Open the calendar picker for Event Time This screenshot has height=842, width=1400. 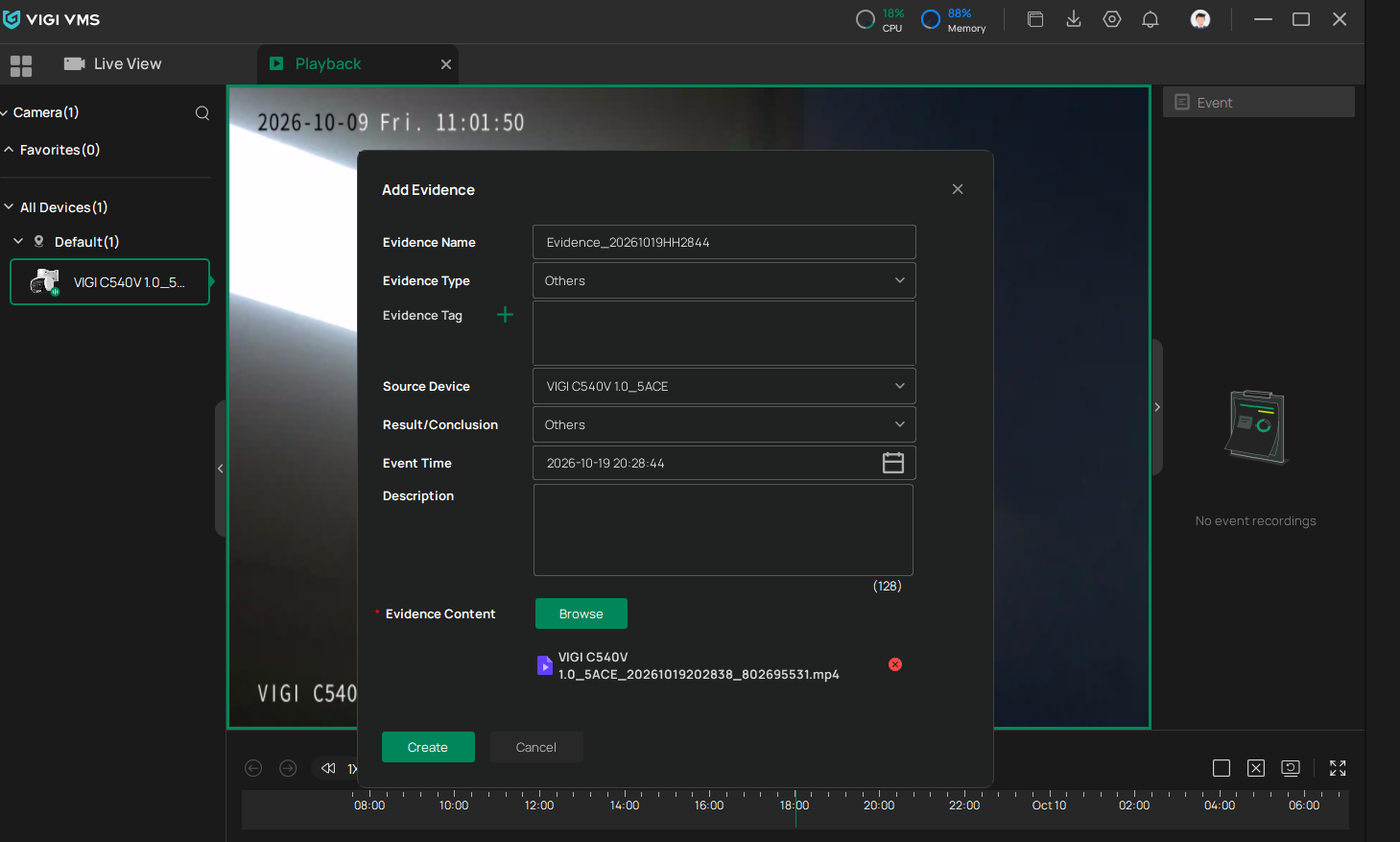point(892,463)
